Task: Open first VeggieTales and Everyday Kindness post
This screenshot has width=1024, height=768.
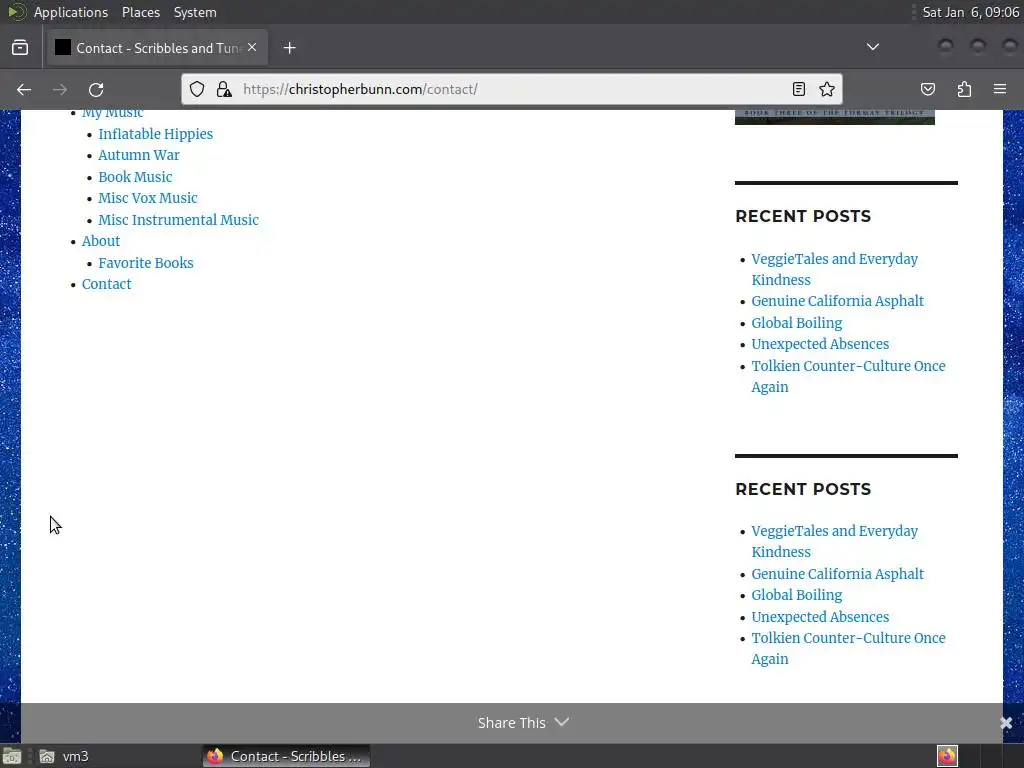Action: click(834, 269)
